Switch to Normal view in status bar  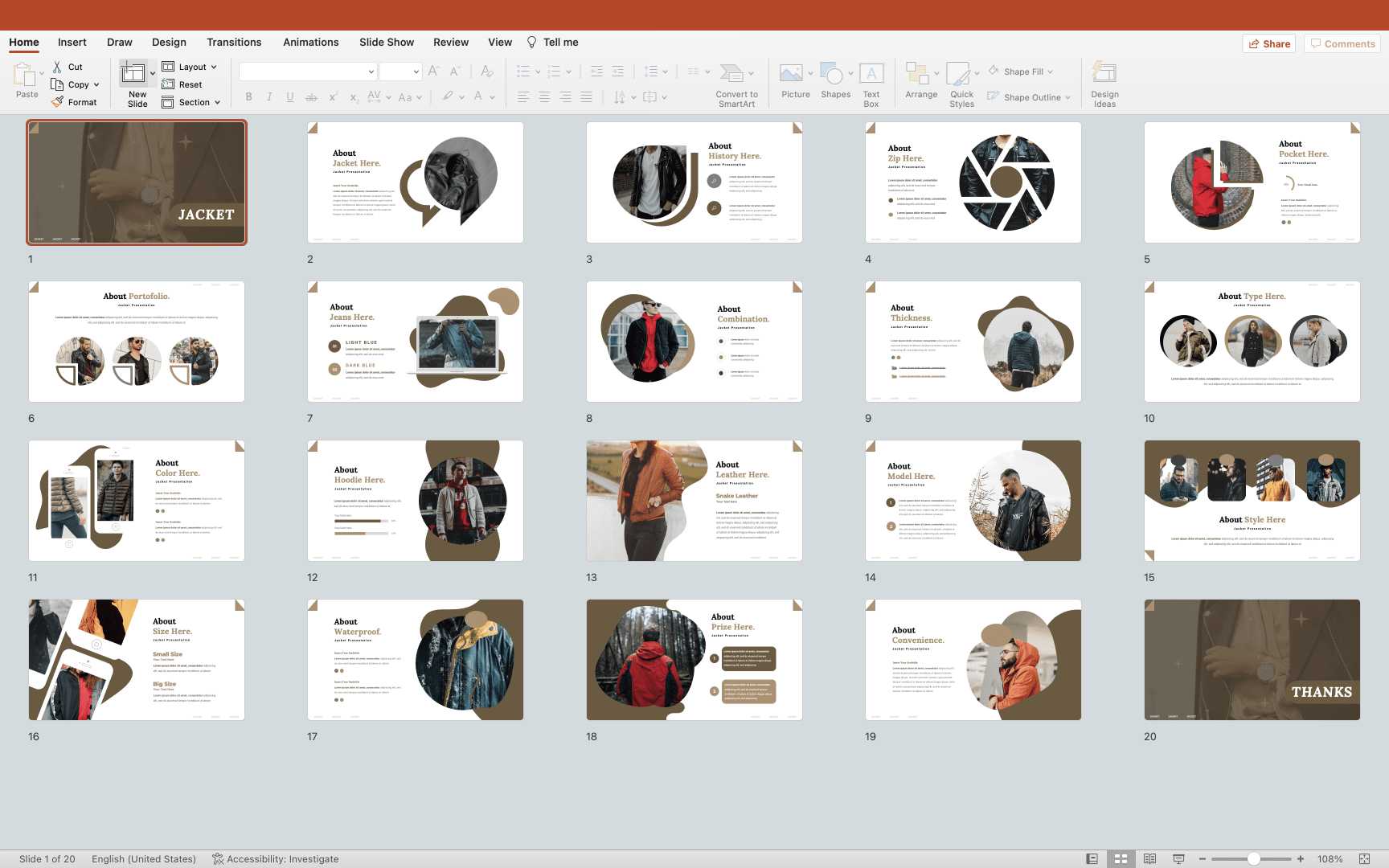(x=1092, y=859)
